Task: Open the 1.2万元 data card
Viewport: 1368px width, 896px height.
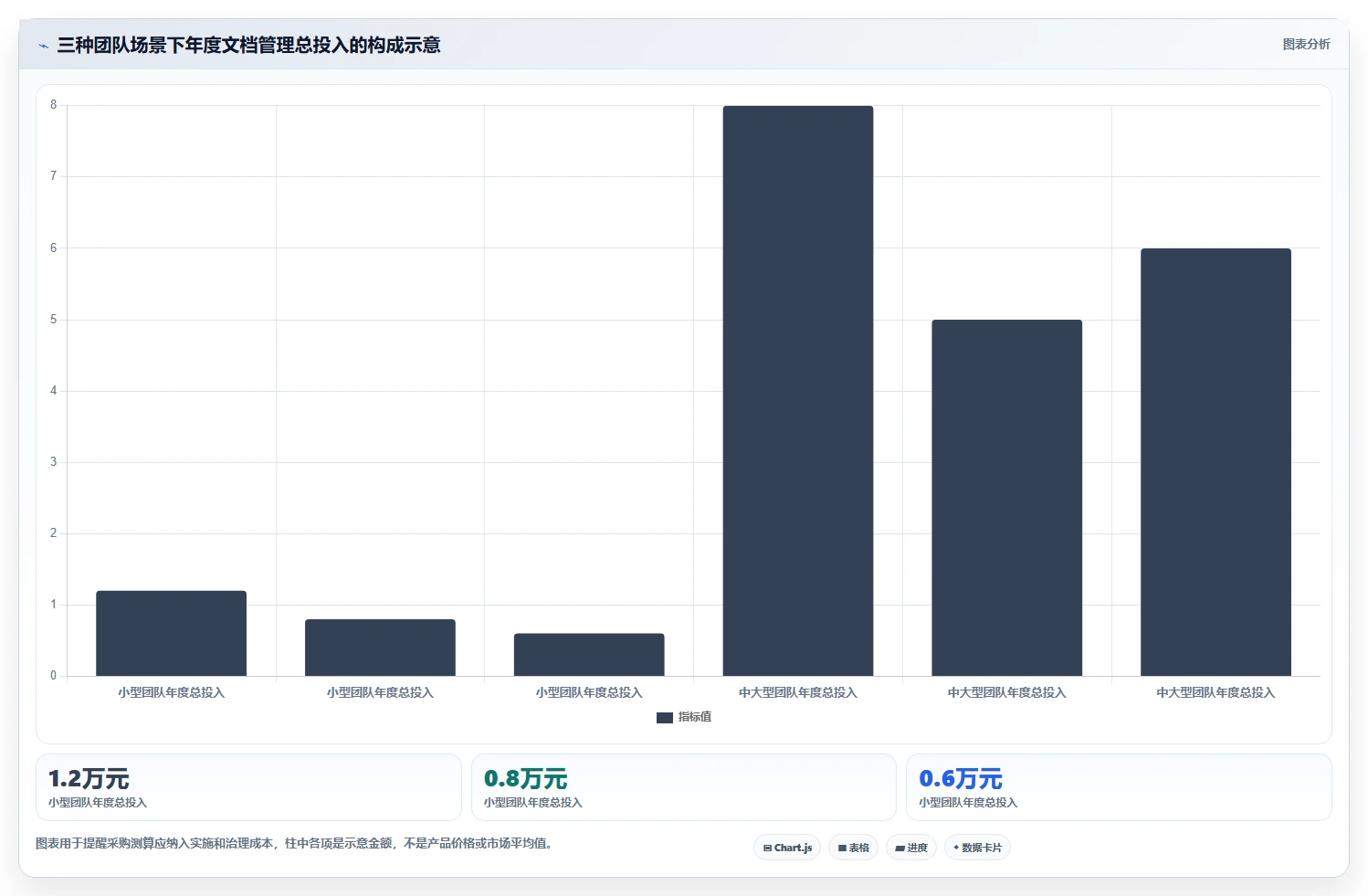Action: tap(248, 787)
